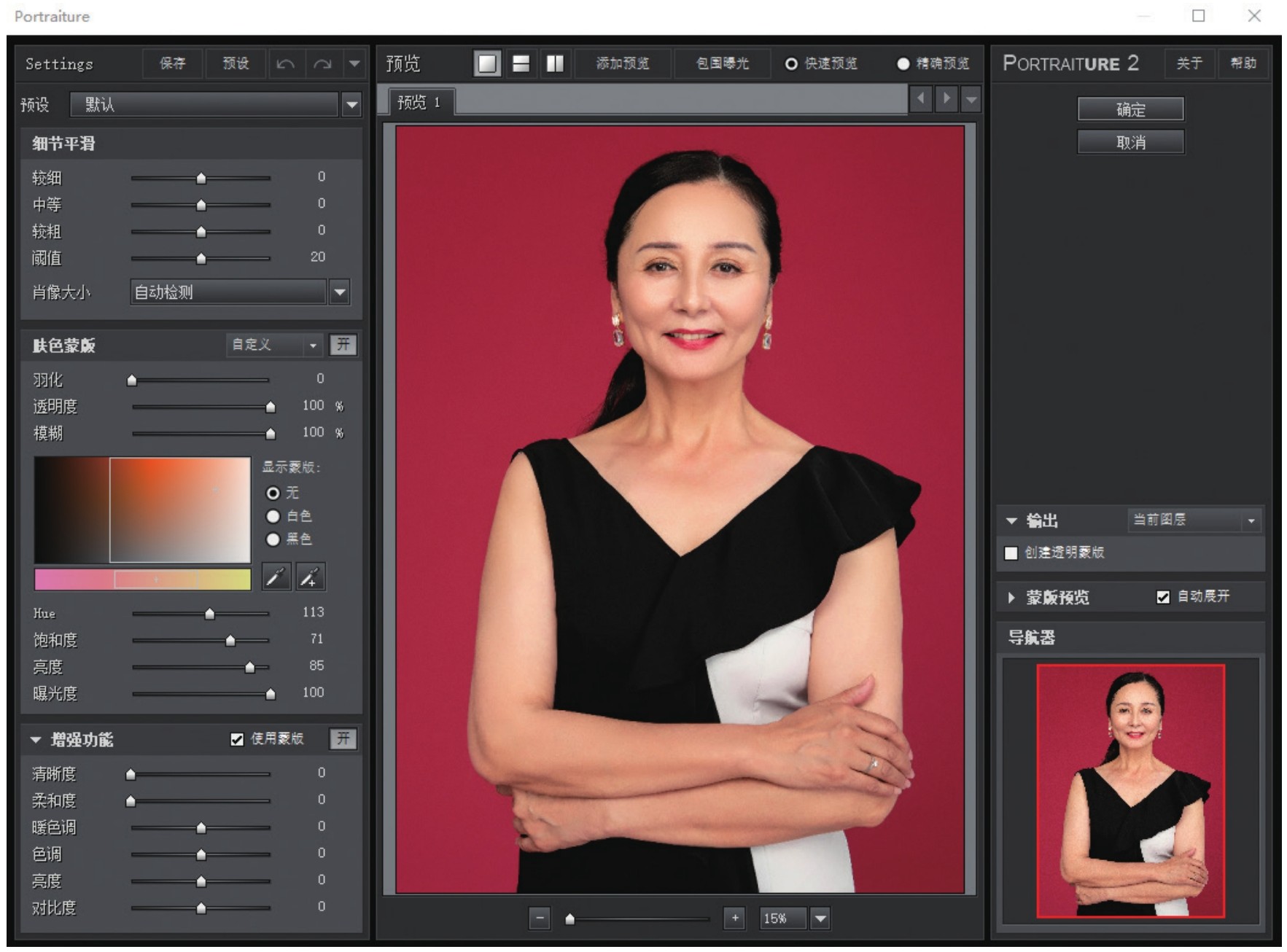Viewport: 1287px width, 952px height.
Task: Click the 确定 button to confirm
Action: click(x=1130, y=110)
